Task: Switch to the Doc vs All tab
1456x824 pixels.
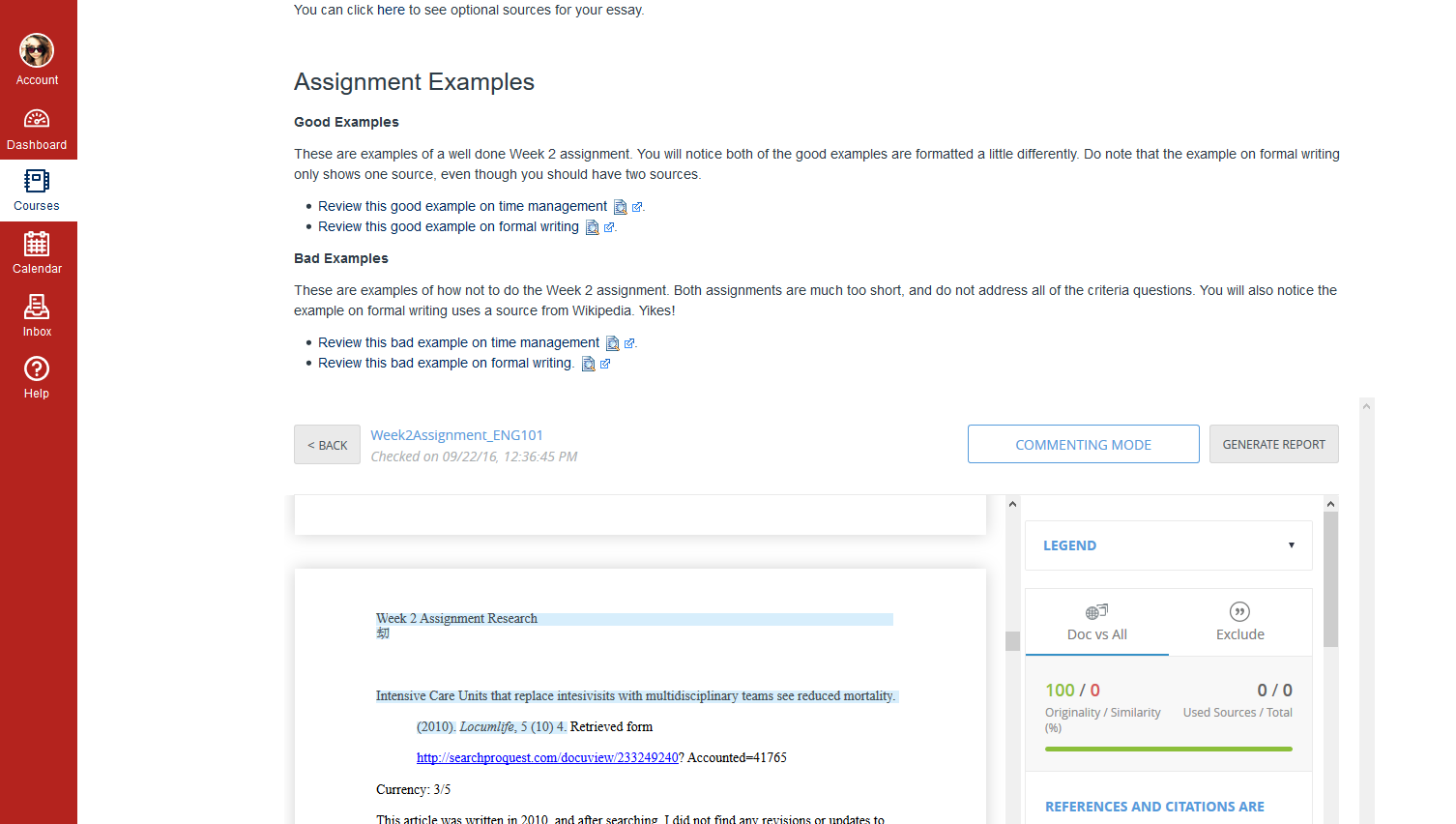Action: 1096,633
